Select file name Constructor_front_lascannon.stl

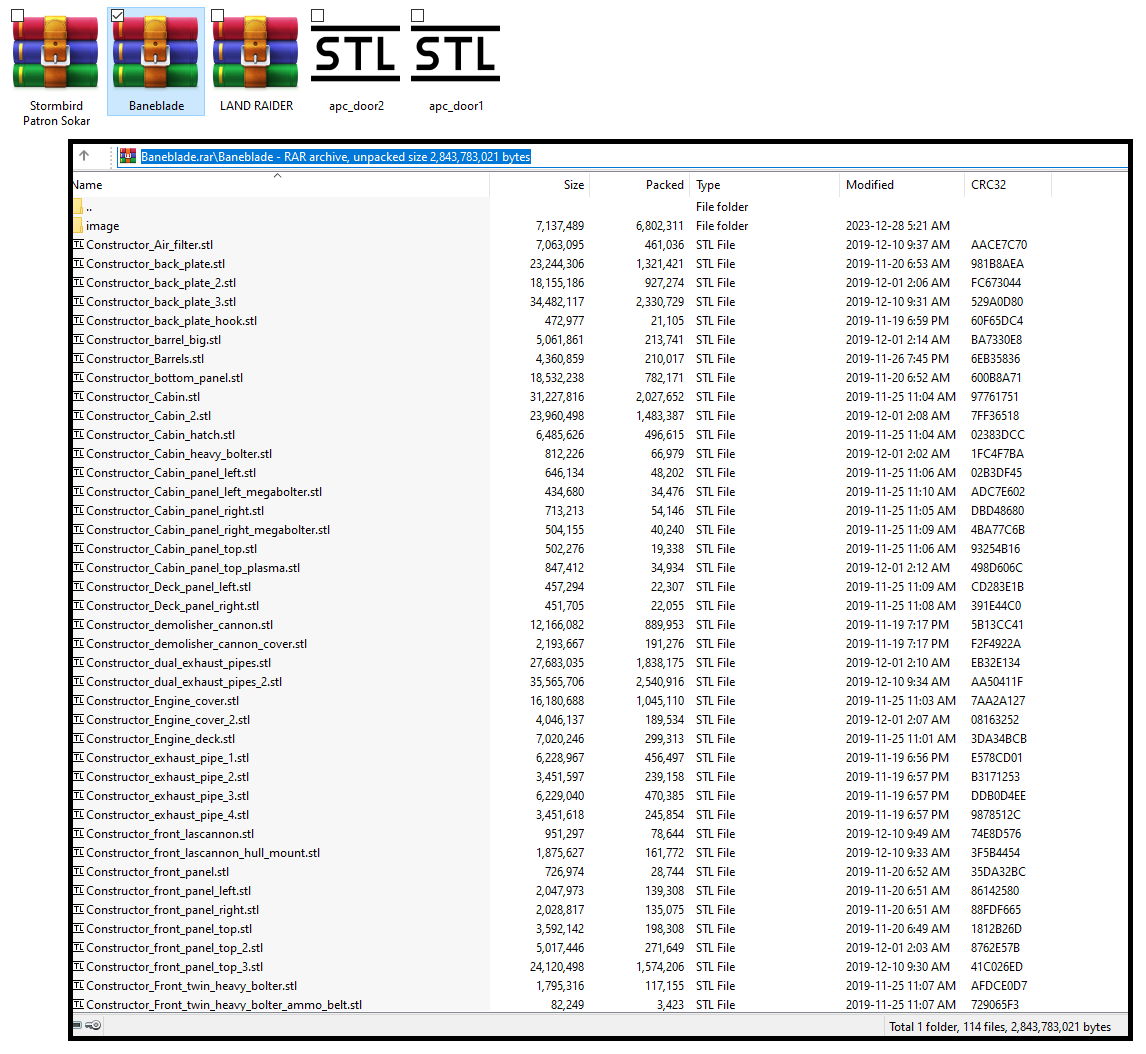click(x=170, y=834)
